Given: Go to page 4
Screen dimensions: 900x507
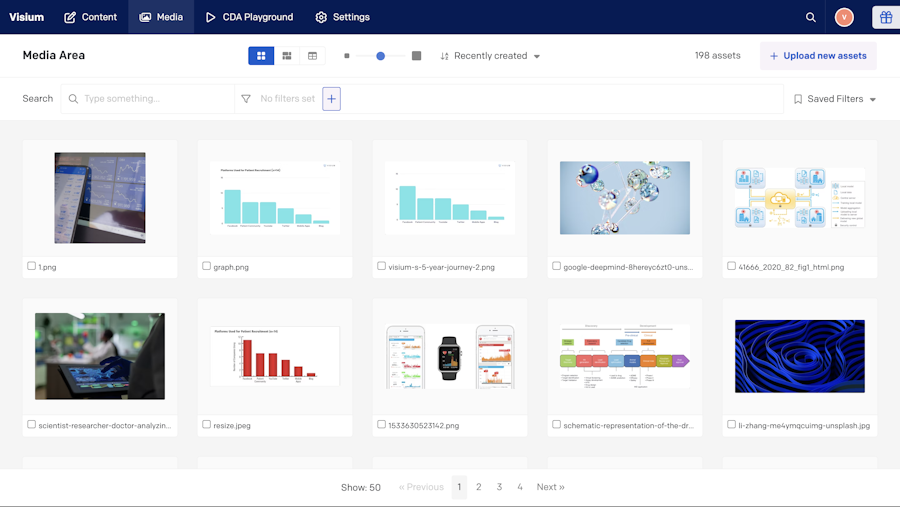Looking at the screenshot, I should pos(520,487).
